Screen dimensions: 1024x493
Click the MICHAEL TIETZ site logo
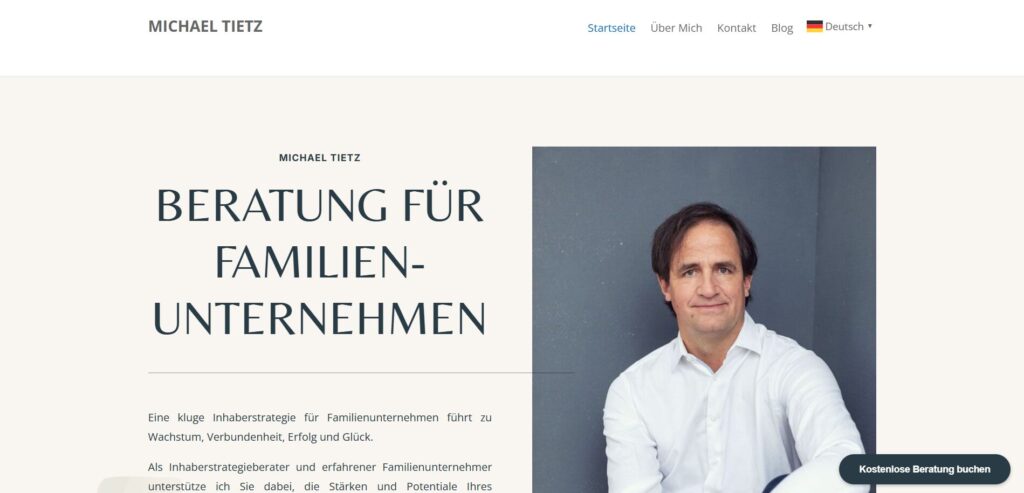[x=205, y=27]
